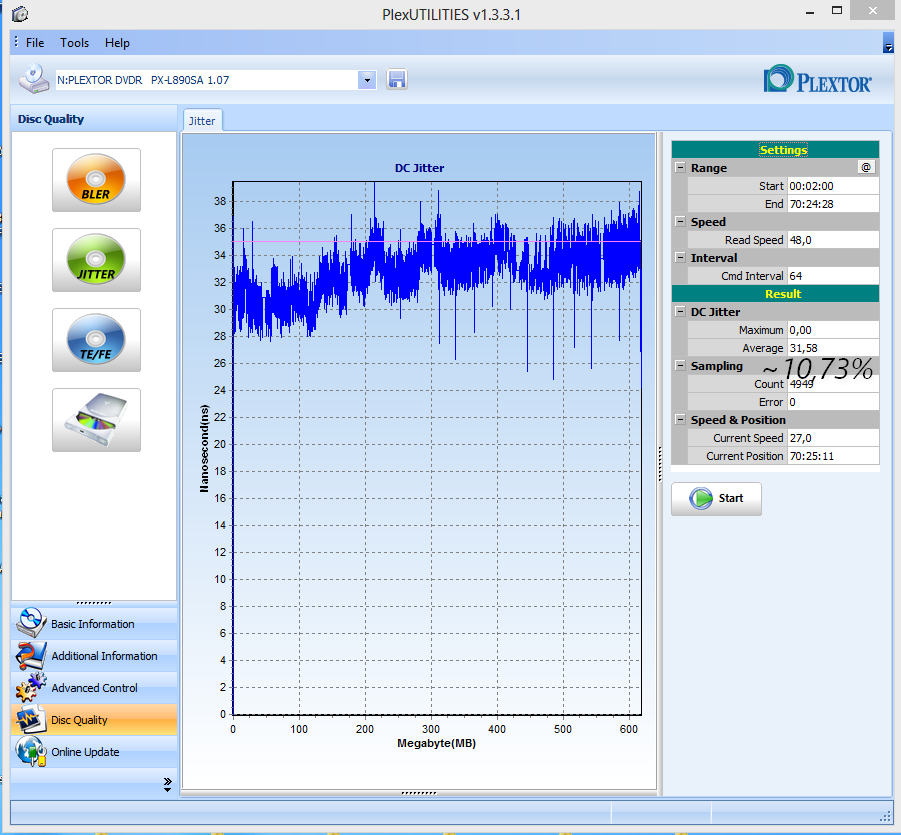
Task: Click the Online Update globe icon
Action: tap(31, 752)
